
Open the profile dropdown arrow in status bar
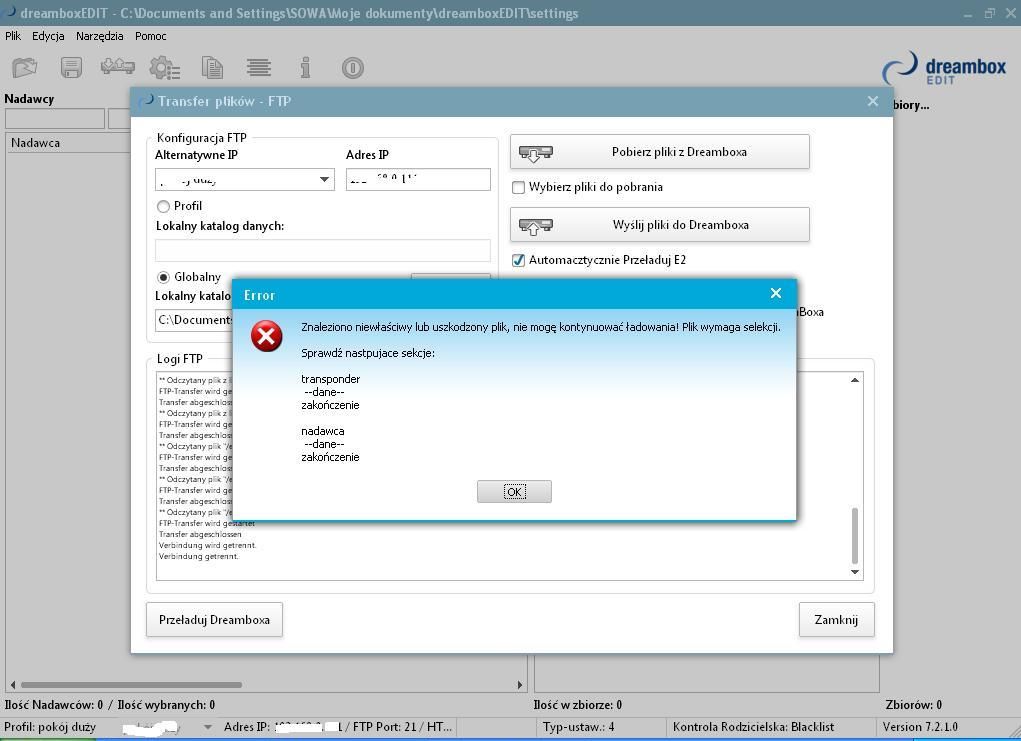pyautogui.click(x=208, y=727)
